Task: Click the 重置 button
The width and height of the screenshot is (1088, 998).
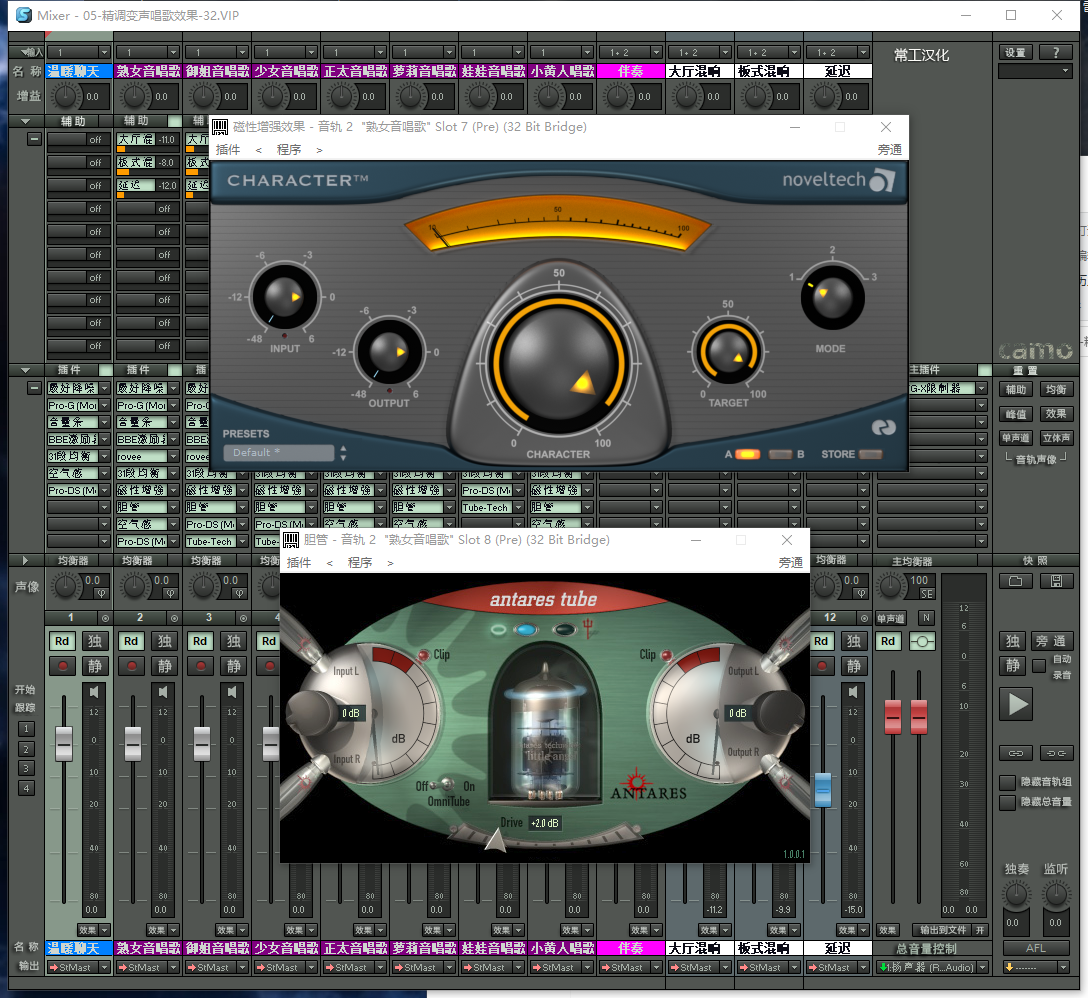Action: (x=1024, y=371)
